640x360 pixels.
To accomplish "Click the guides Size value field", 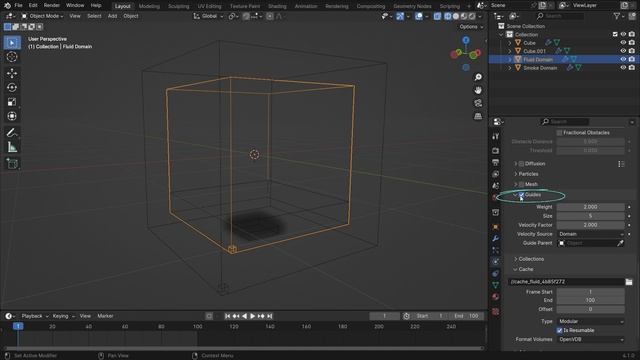I will coord(591,216).
